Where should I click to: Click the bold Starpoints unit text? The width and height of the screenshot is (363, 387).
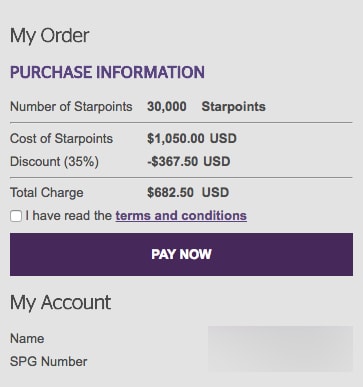pos(233,107)
